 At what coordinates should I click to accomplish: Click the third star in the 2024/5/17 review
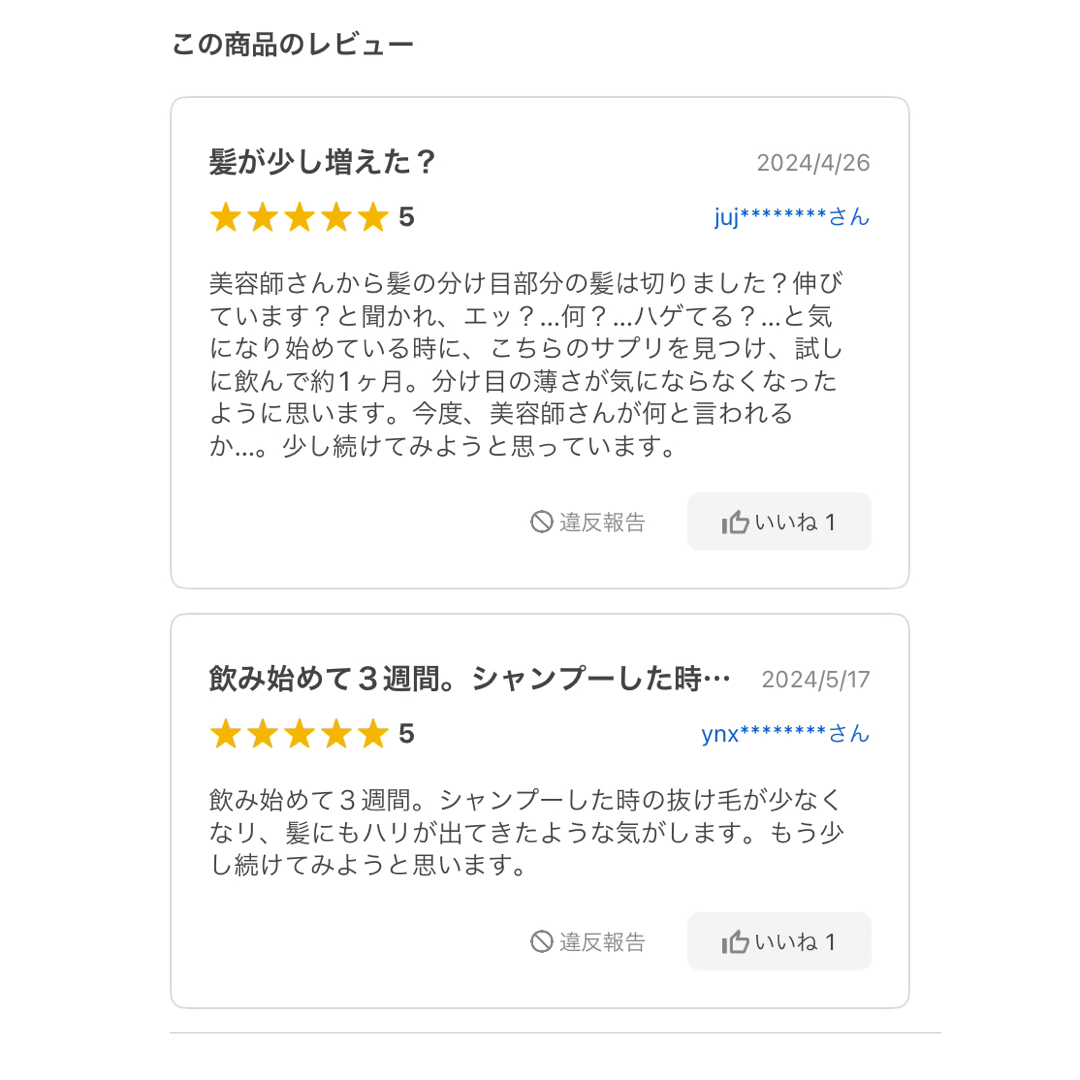point(299,734)
